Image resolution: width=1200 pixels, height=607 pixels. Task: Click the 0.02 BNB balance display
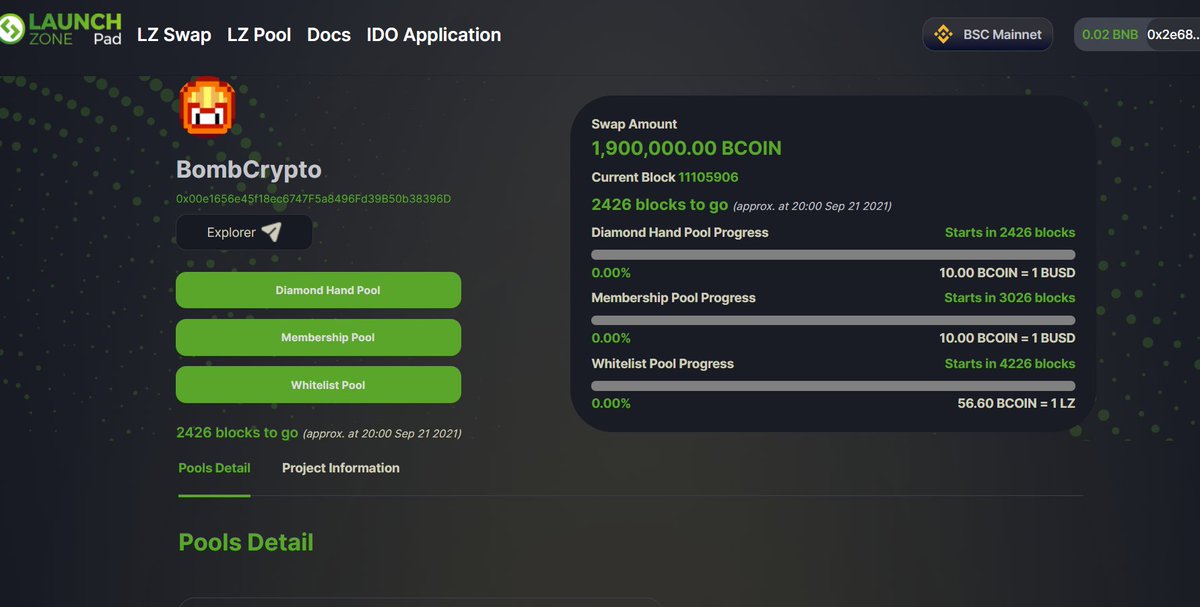point(1110,34)
